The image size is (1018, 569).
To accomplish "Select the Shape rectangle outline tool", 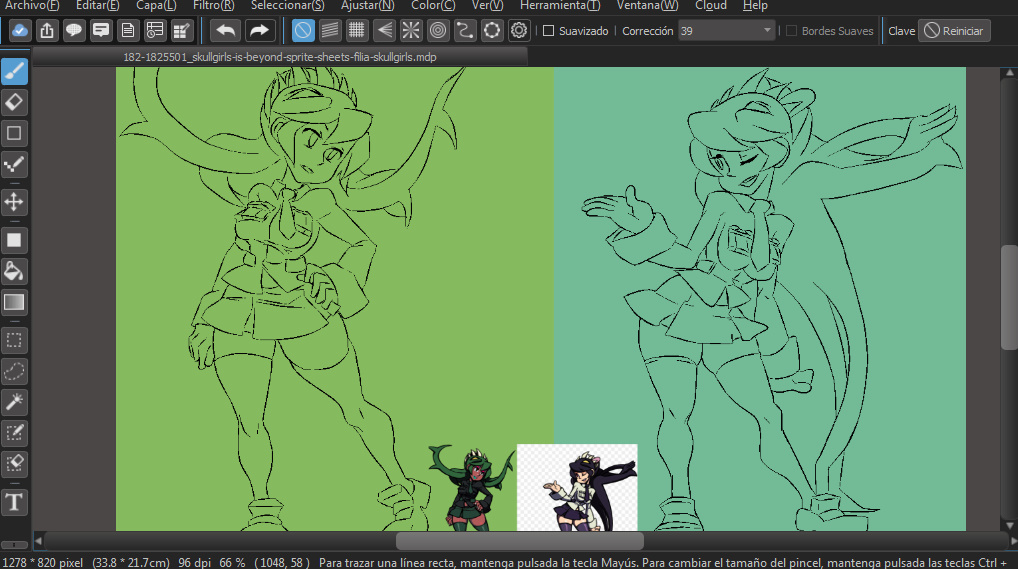I will [x=14, y=134].
